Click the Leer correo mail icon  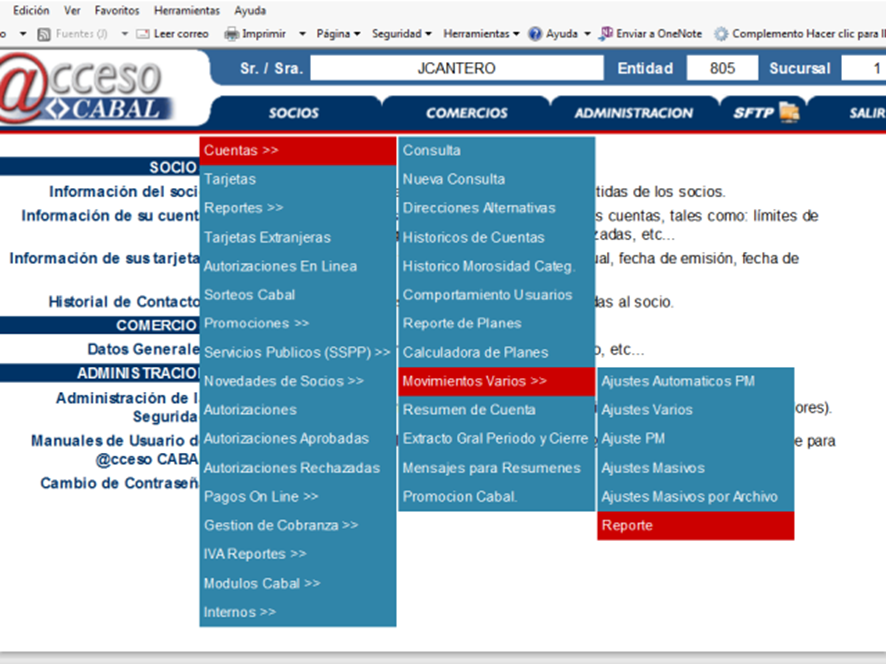[x=143, y=33]
